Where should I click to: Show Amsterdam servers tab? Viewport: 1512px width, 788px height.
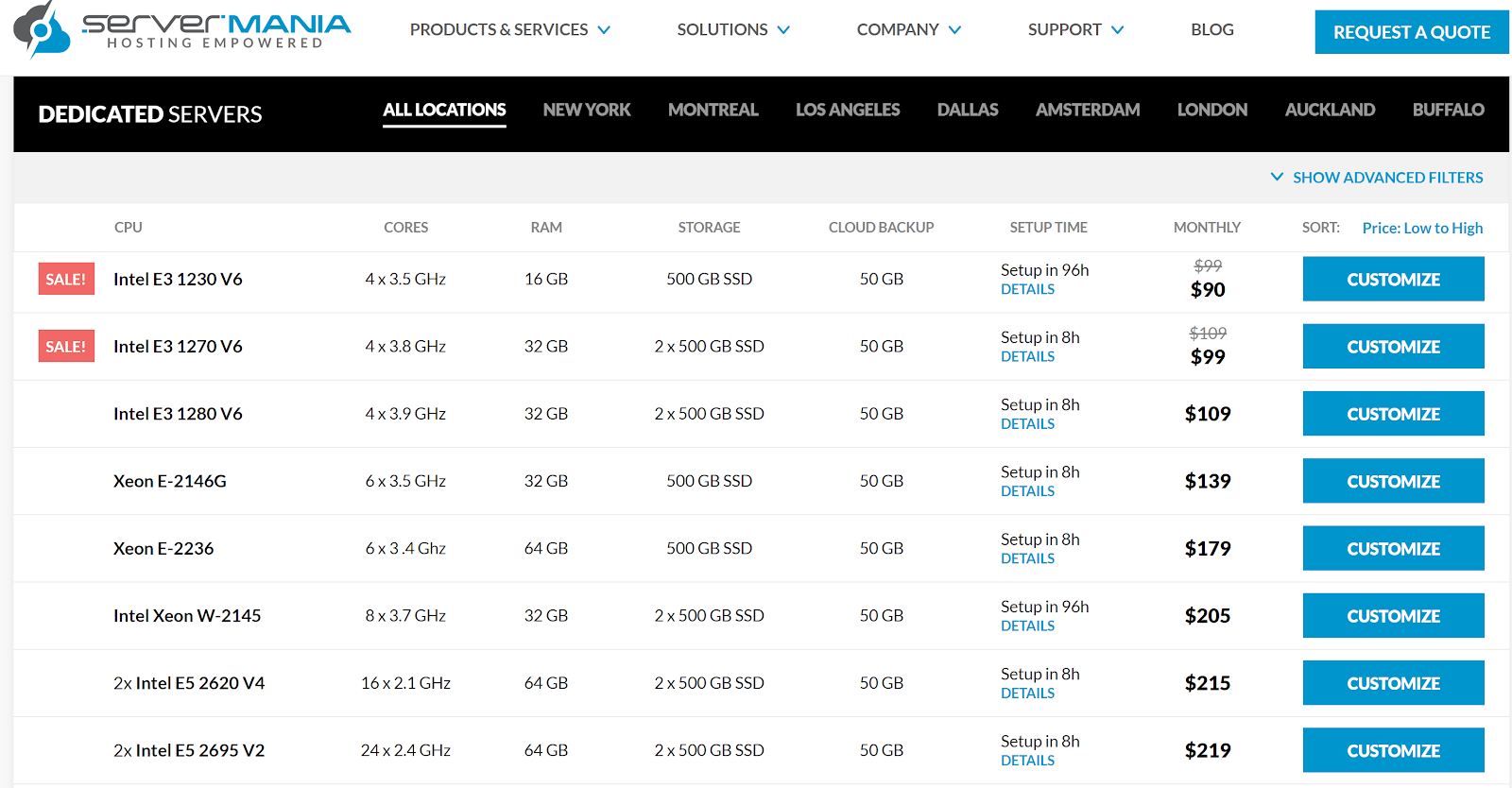click(1088, 111)
